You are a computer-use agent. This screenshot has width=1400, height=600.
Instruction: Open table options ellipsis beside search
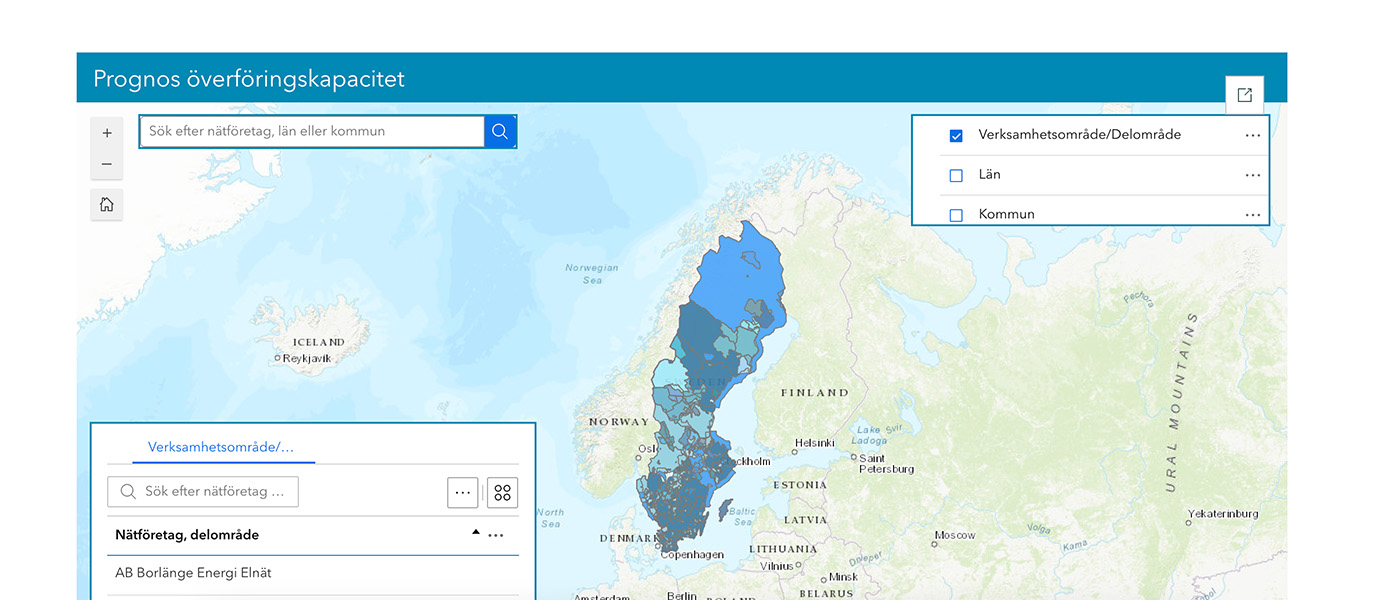[x=462, y=492]
